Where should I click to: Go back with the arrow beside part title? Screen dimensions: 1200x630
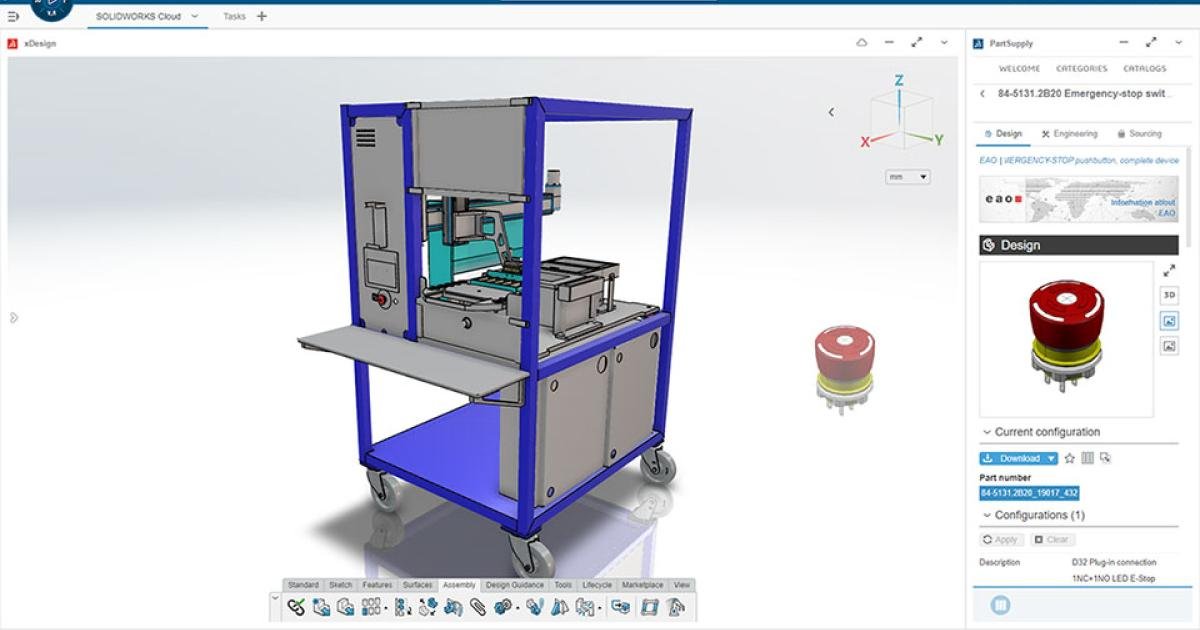click(983, 93)
